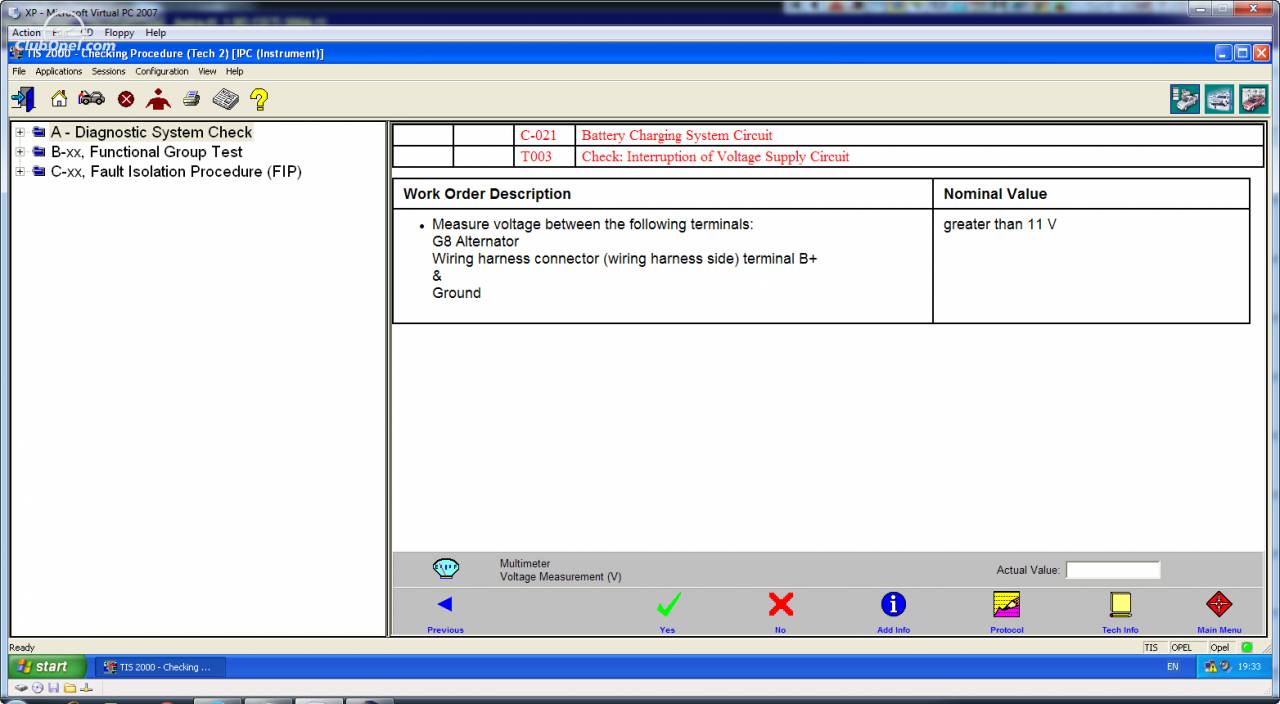Click the 'greater than 11 V' nominal value
The height and width of the screenshot is (704, 1280).
click(1000, 225)
